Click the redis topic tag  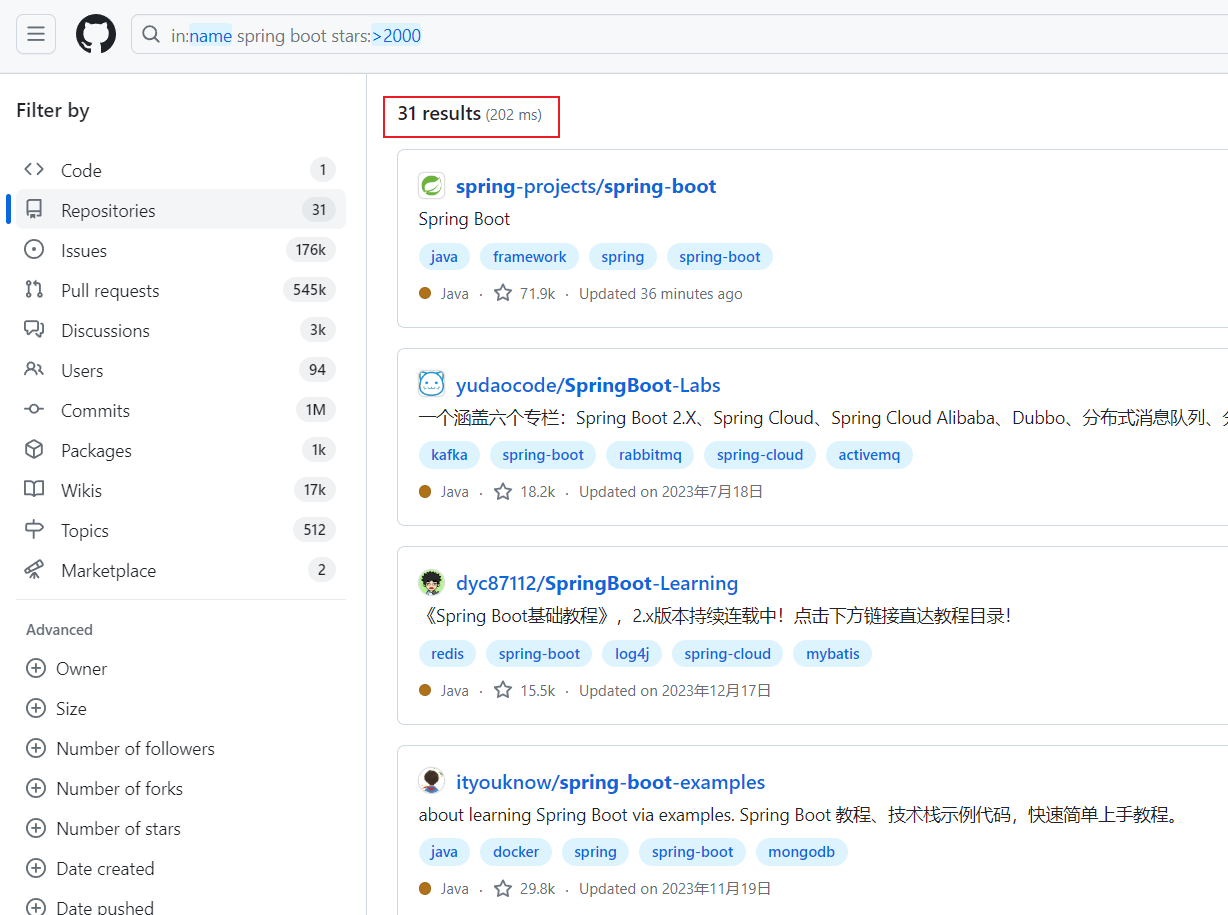click(x=447, y=654)
